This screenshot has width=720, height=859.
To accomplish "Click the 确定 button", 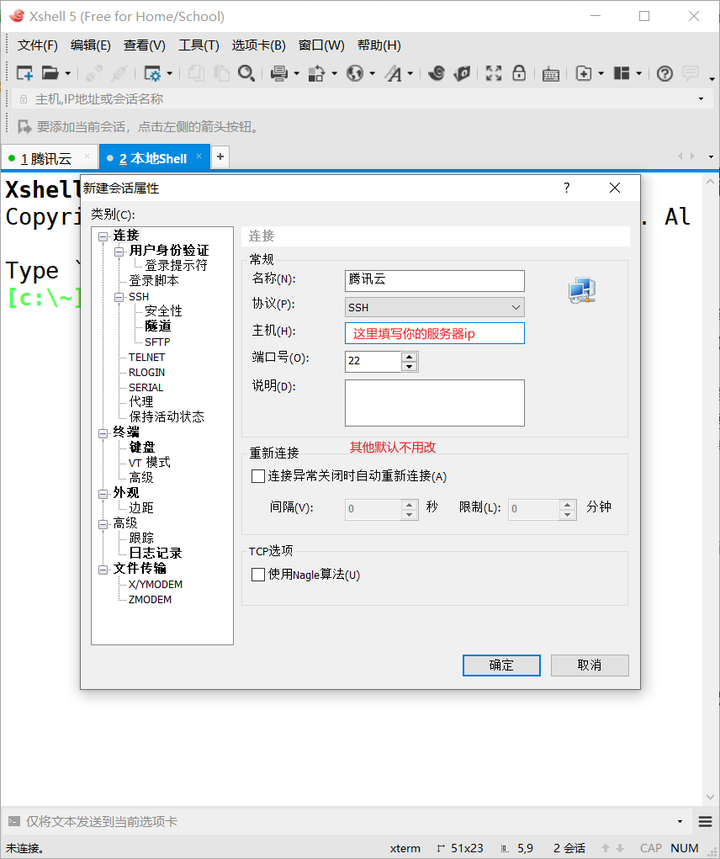I will pos(501,665).
